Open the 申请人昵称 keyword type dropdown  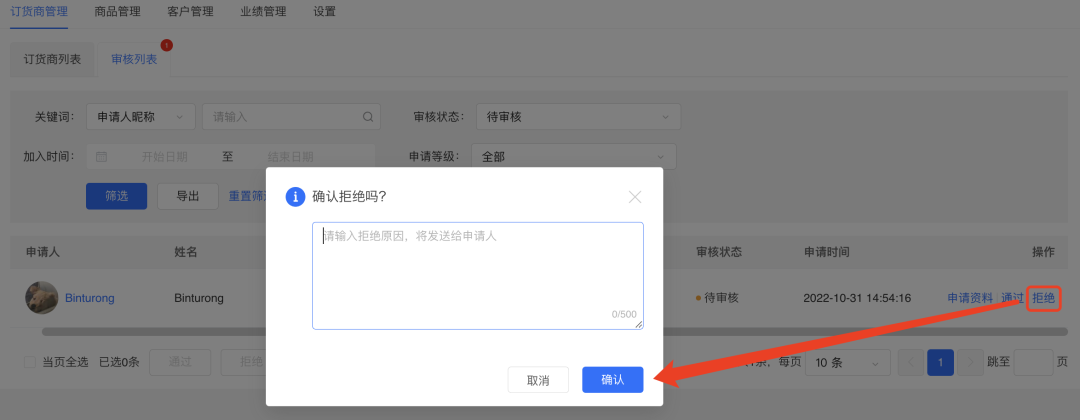pyautogui.click(x=141, y=116)
